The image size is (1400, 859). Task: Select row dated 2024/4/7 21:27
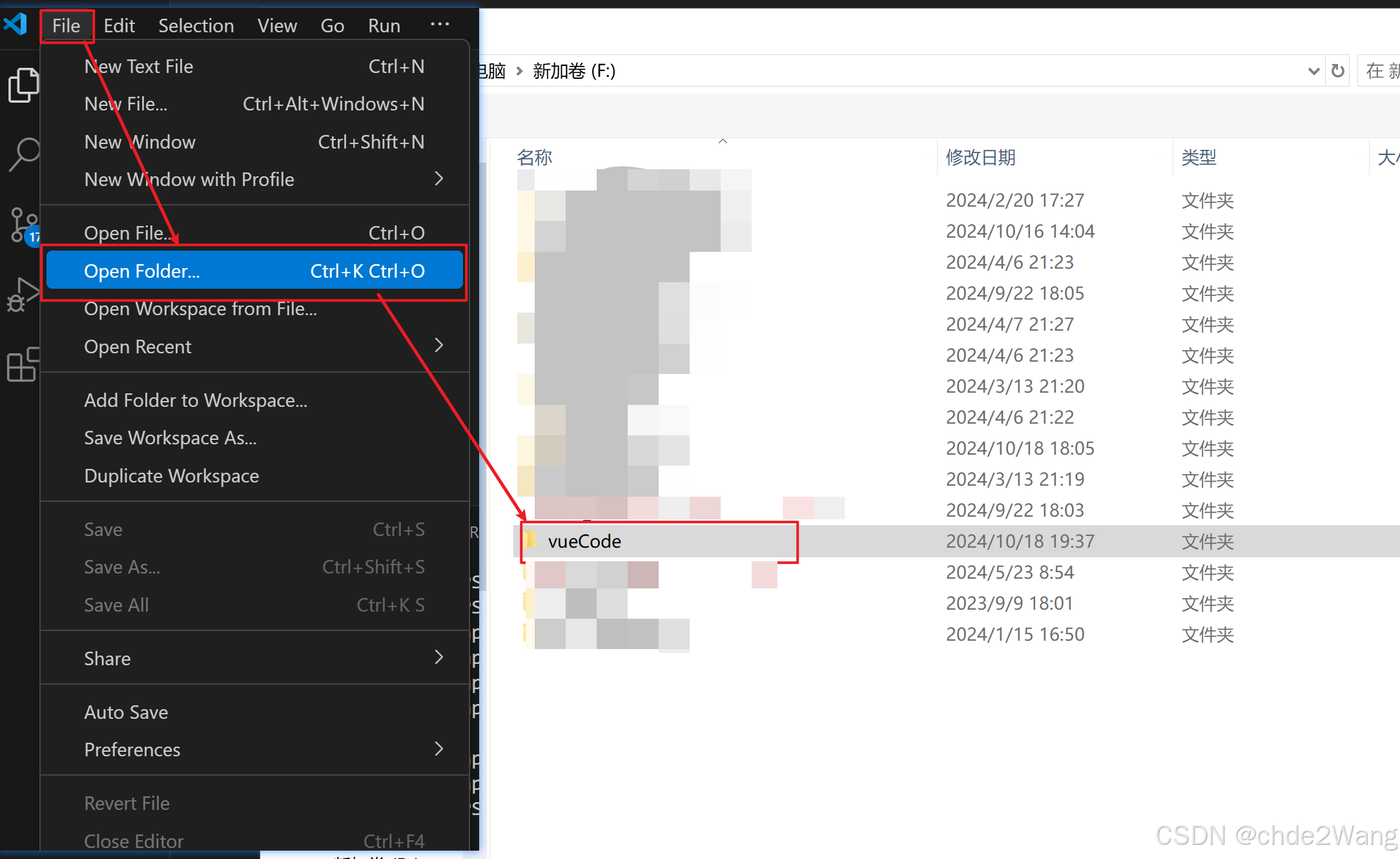click(x=956, y=324)
